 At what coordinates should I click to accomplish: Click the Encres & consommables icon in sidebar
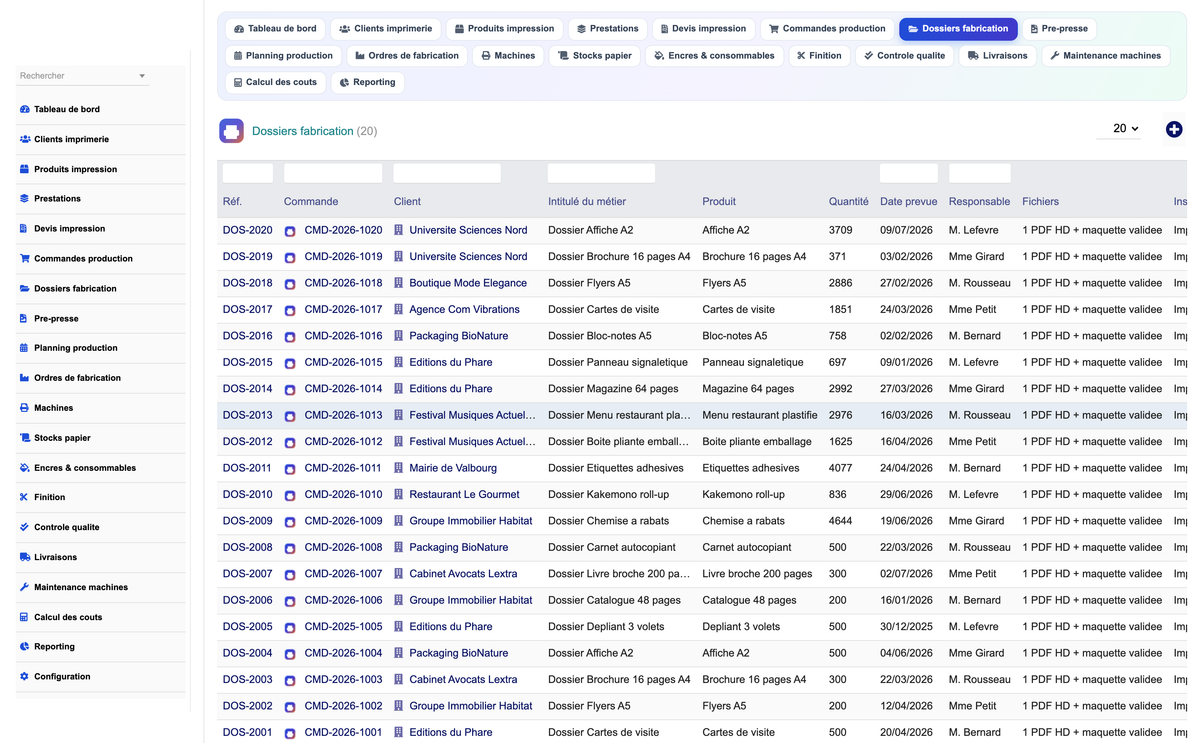(24, 468)
